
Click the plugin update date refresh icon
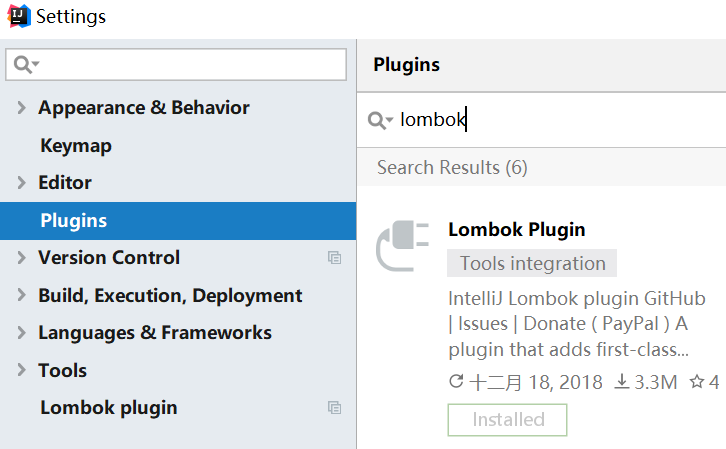457,382
